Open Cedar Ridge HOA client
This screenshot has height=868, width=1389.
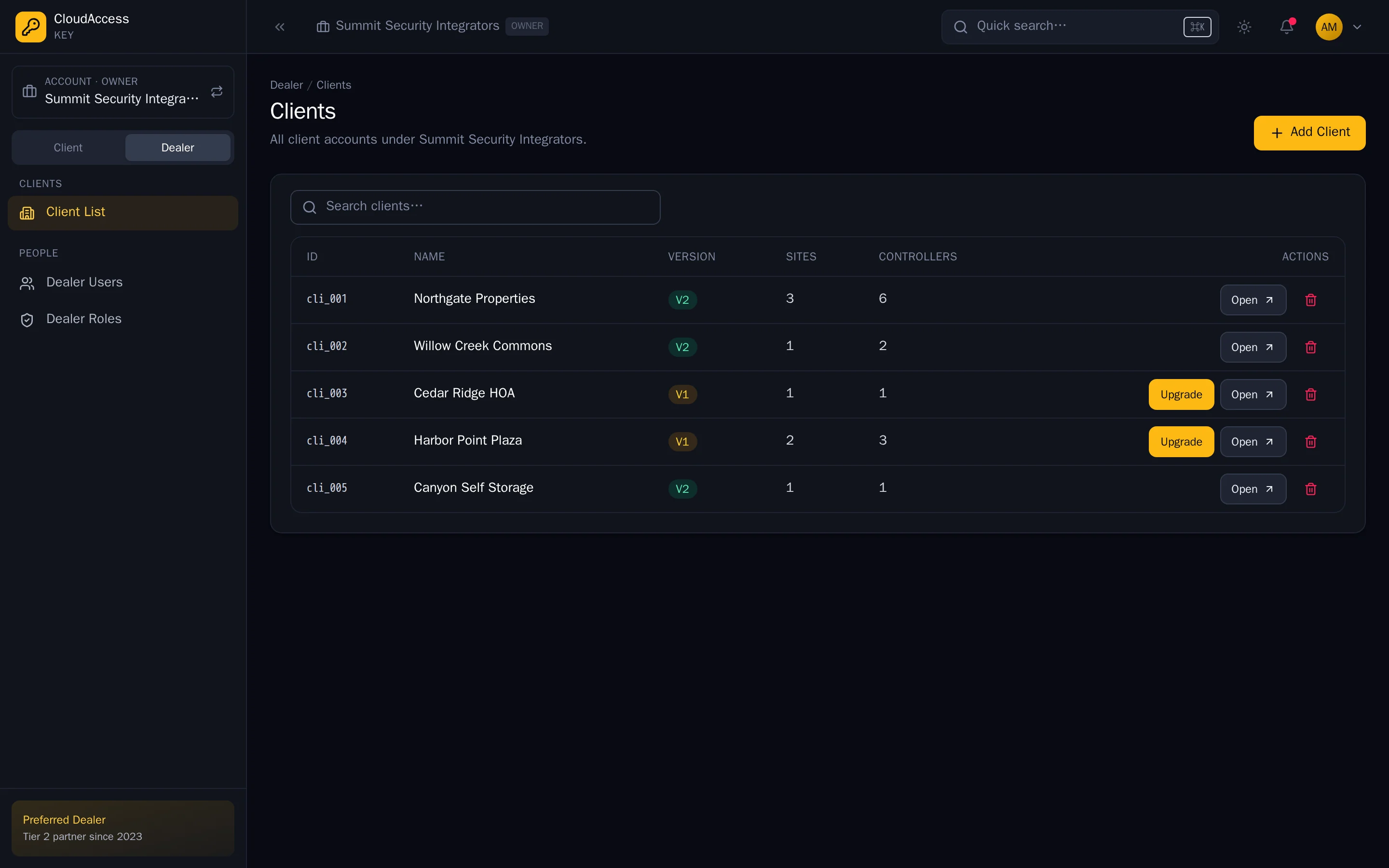[x=1253, y=394]
